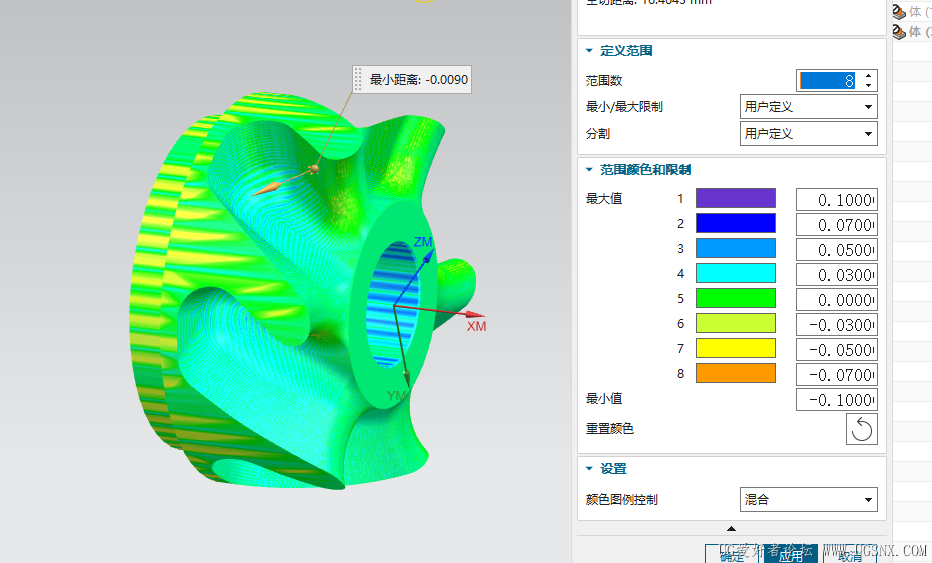
Task: Click the cyan swatch for range 4
Action: (x=736, y=273)
